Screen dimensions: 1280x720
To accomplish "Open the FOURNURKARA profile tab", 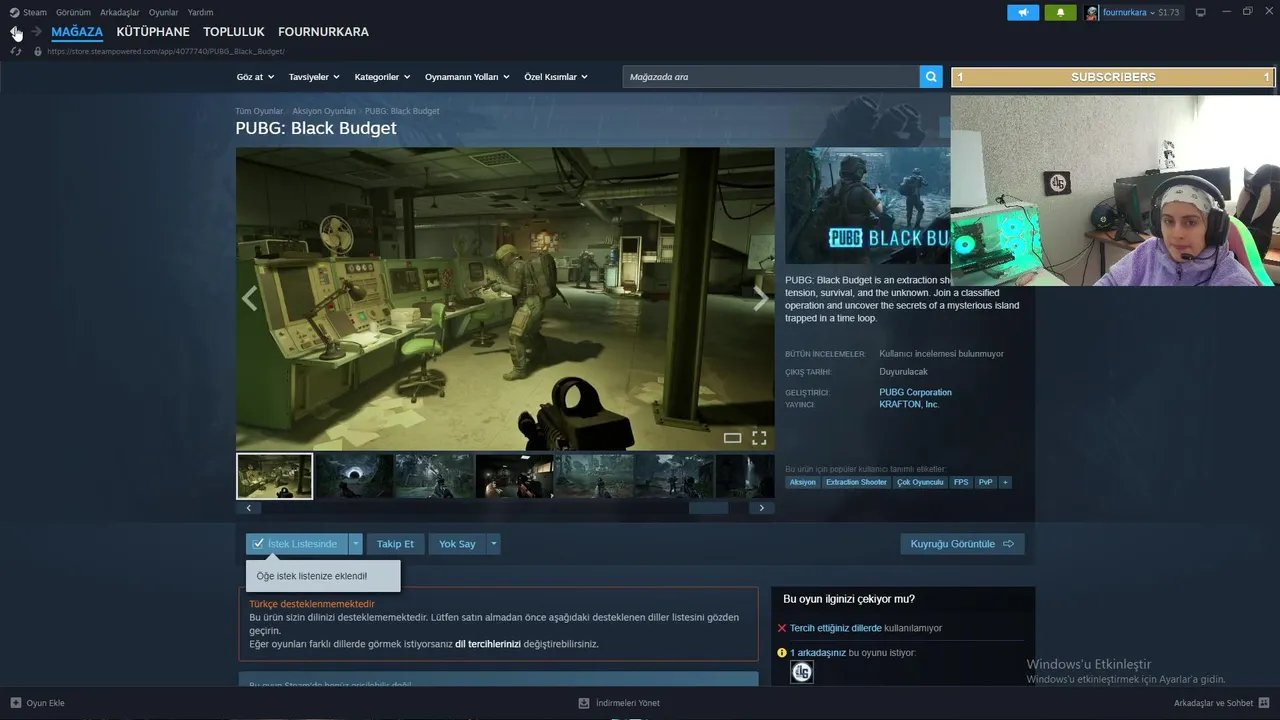I will (x=323, y=32).
